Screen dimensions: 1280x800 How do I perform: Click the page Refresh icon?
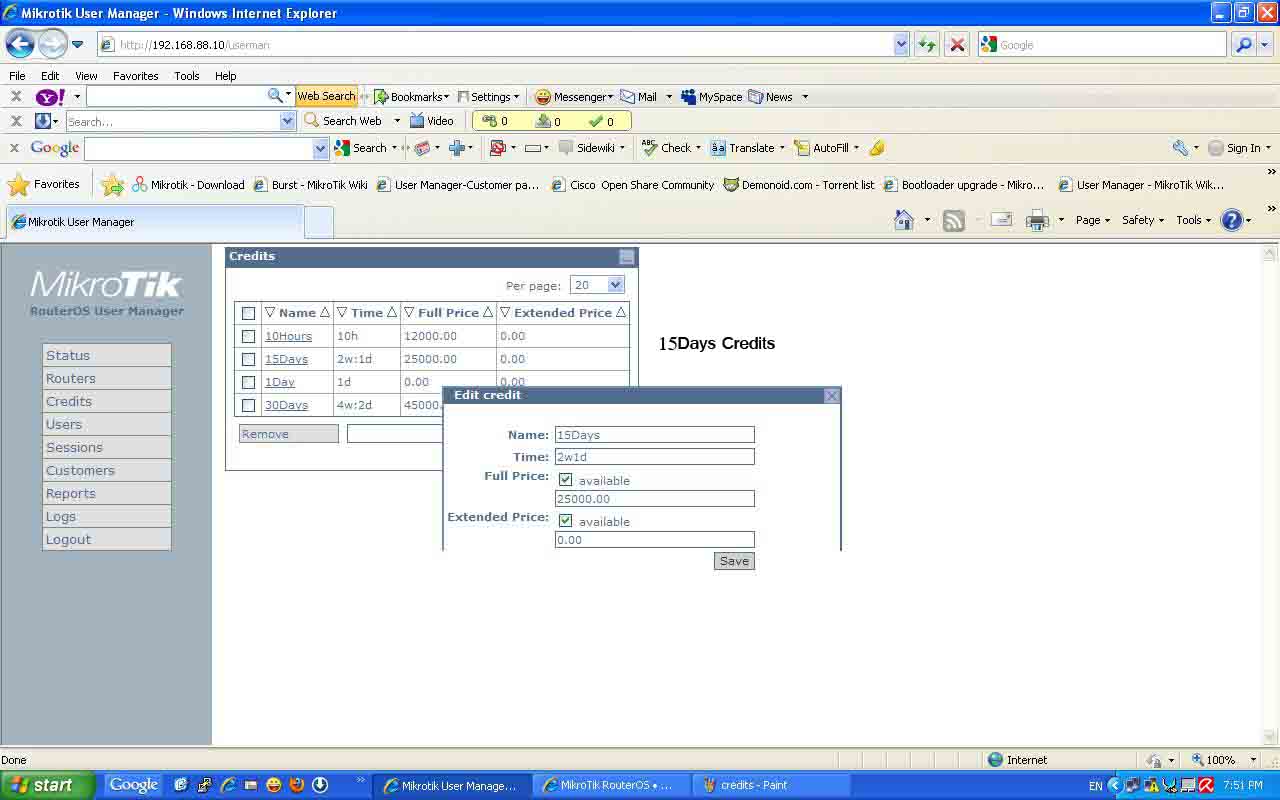click(927, 45)
